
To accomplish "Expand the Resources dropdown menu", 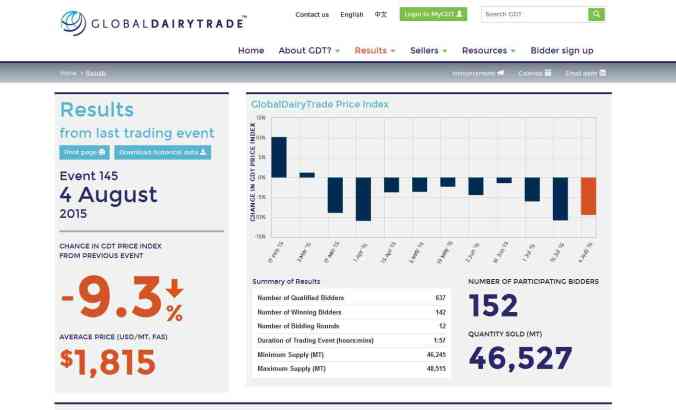I will (488, 50).
